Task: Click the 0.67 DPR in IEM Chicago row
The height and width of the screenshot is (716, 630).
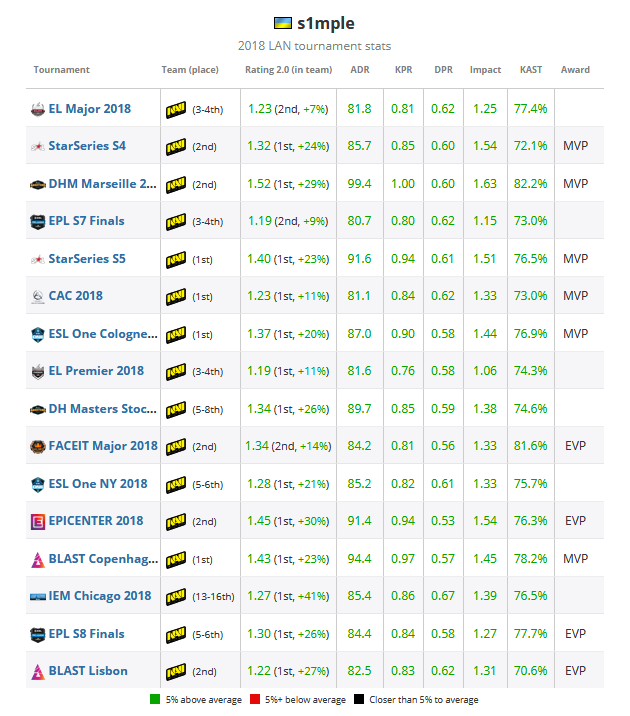Action: (443, 595)
